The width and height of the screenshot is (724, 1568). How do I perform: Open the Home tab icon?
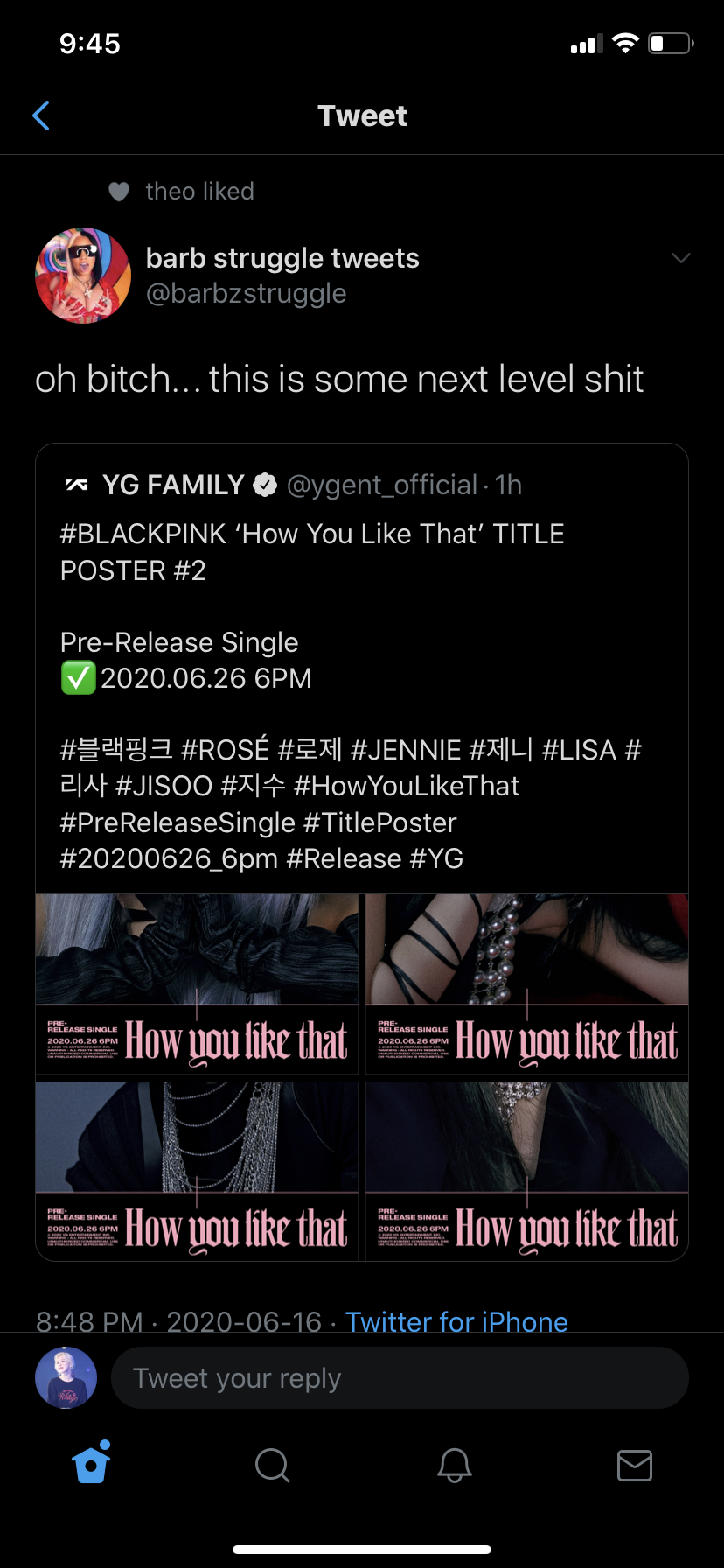pyautogui.click(x=92, y=1463)
